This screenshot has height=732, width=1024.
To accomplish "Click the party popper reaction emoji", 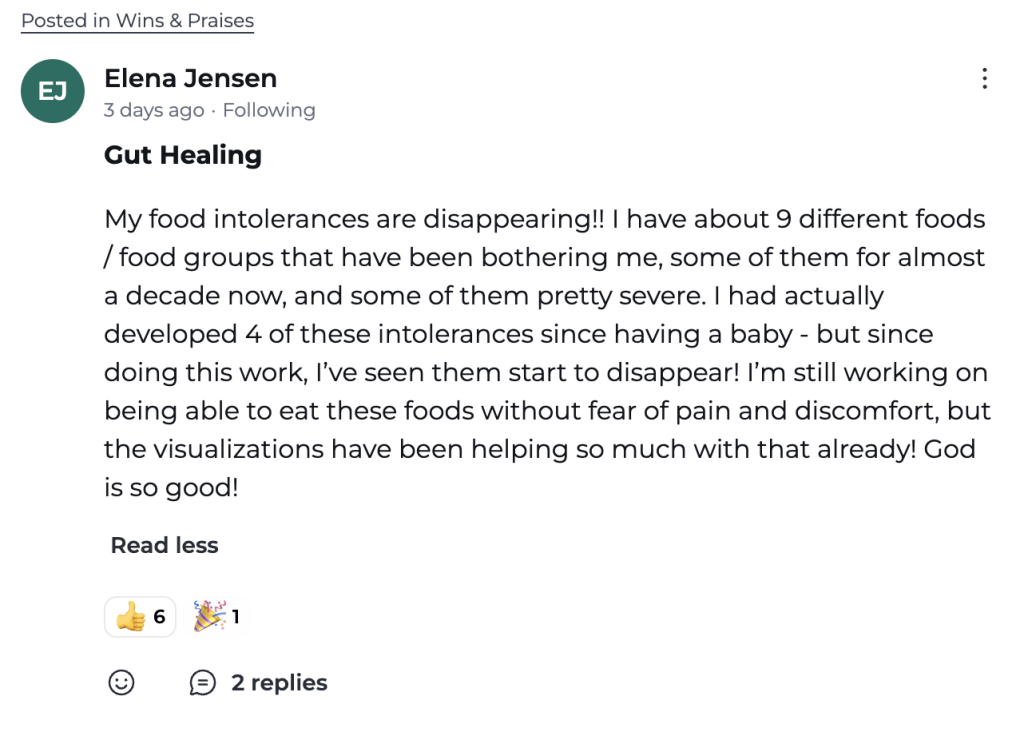I will click(x=209, y=616).
